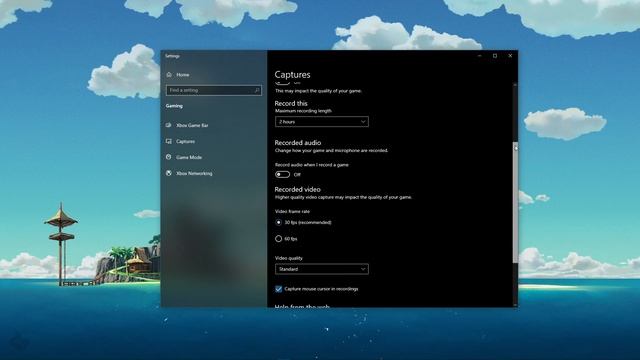
Task: Uncheck Capture mouse cursor in recordings
Action: (278, 289)
